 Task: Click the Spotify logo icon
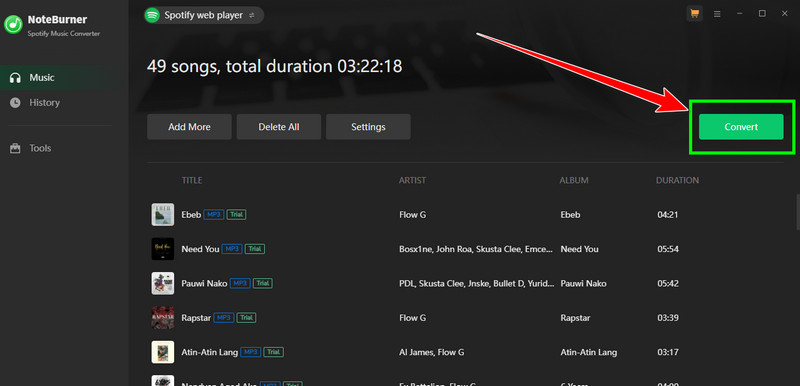[152, 15]
